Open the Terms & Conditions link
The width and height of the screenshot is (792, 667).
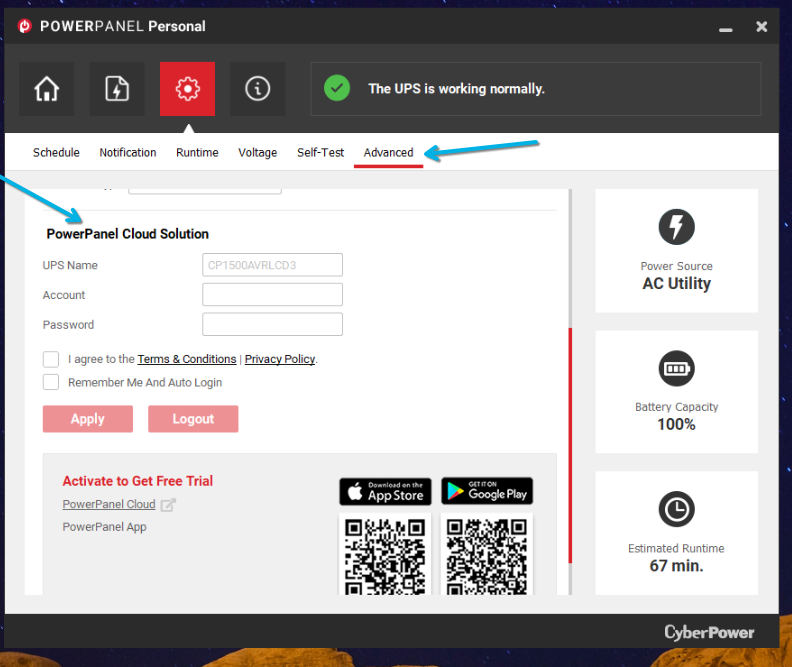[x=187, y=359]
